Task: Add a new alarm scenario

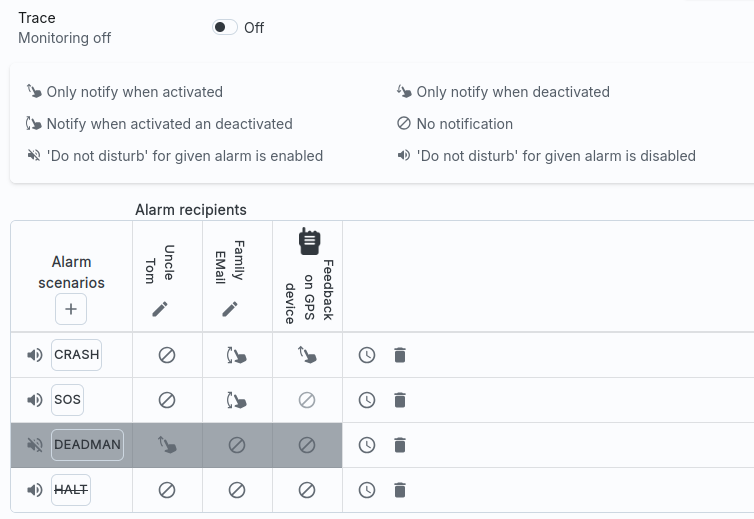Action: (71, 310)
